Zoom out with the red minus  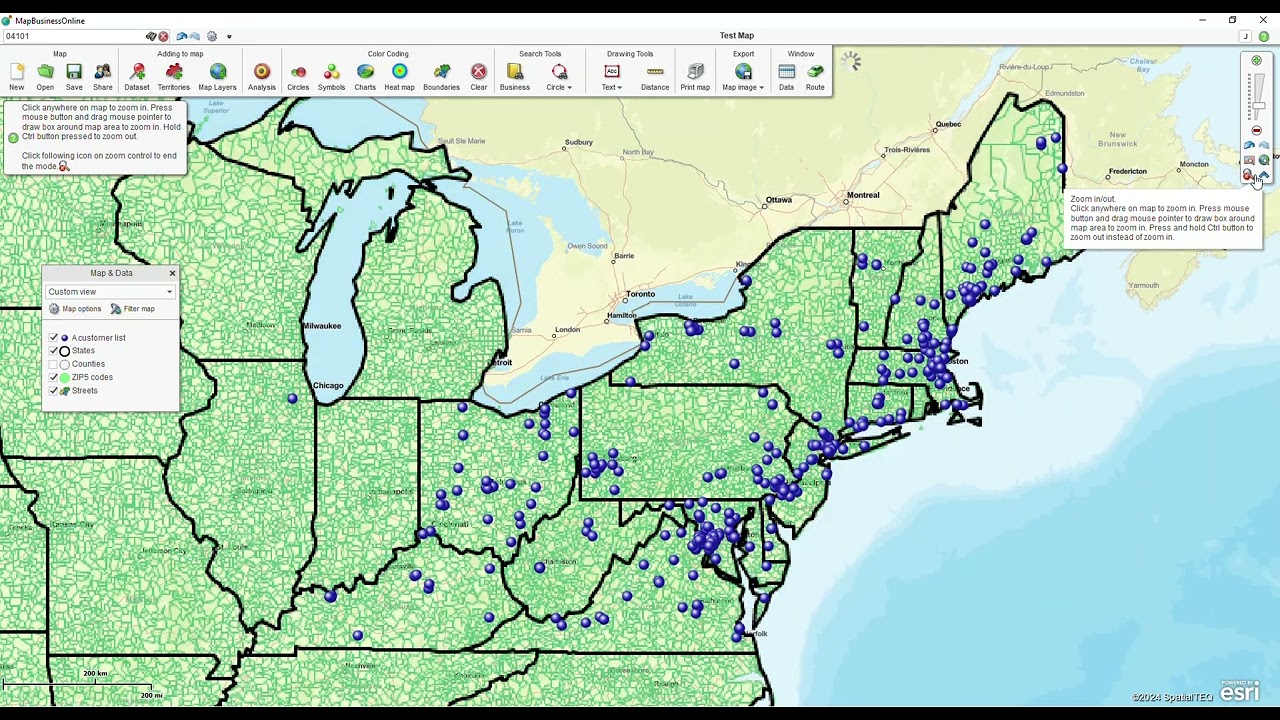(x=1257, y=130)
